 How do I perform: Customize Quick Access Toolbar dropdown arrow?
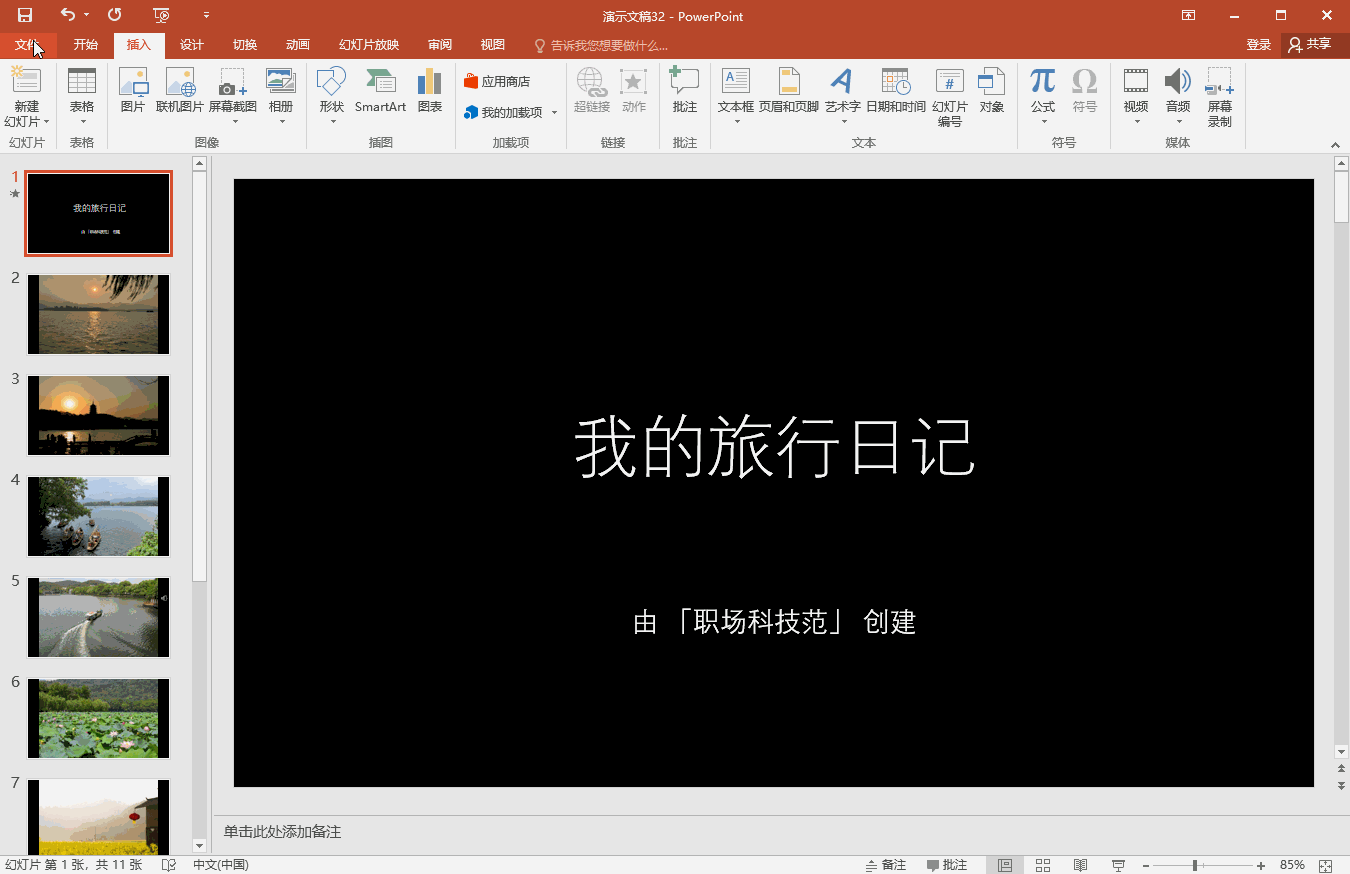coord(206,15)
